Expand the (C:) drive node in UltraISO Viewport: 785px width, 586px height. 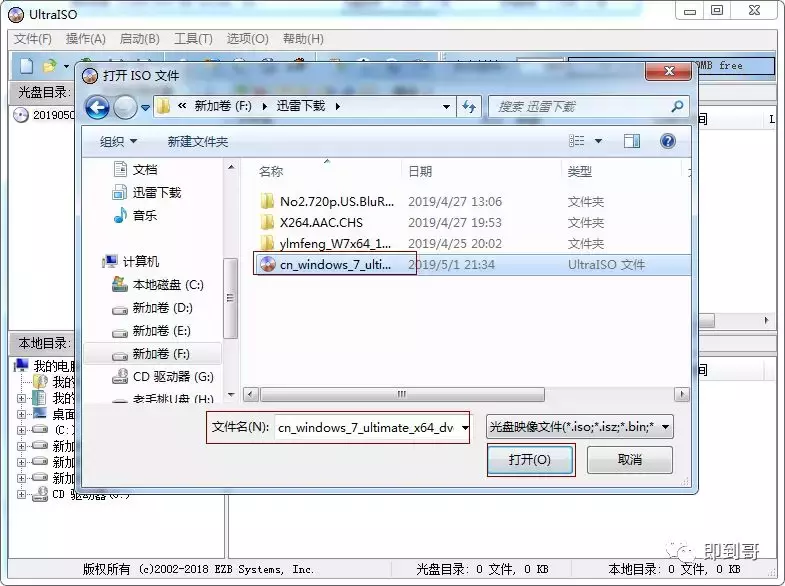(x=21, y=430)
